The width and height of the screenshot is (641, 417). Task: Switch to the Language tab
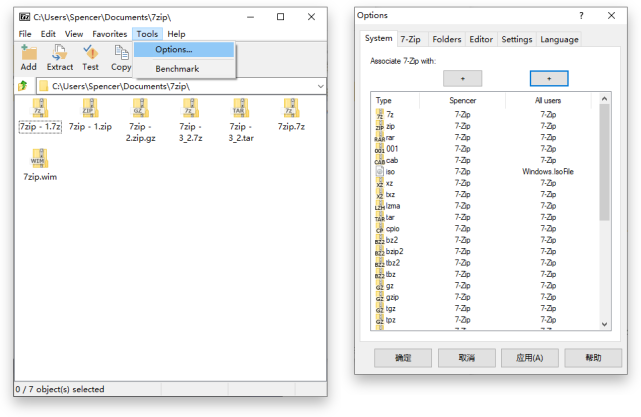point(559,39)
